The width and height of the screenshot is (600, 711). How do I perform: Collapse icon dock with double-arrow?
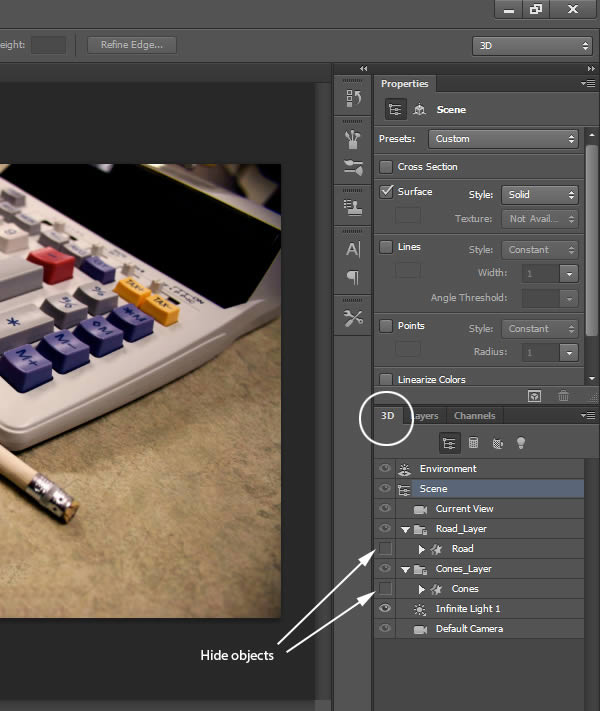363,68
